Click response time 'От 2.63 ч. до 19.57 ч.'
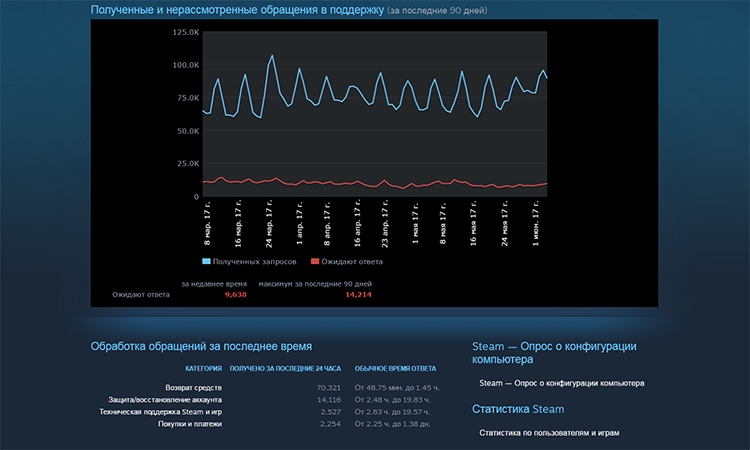Viewport: 750px width, 450px height. (x=392, y=412)
